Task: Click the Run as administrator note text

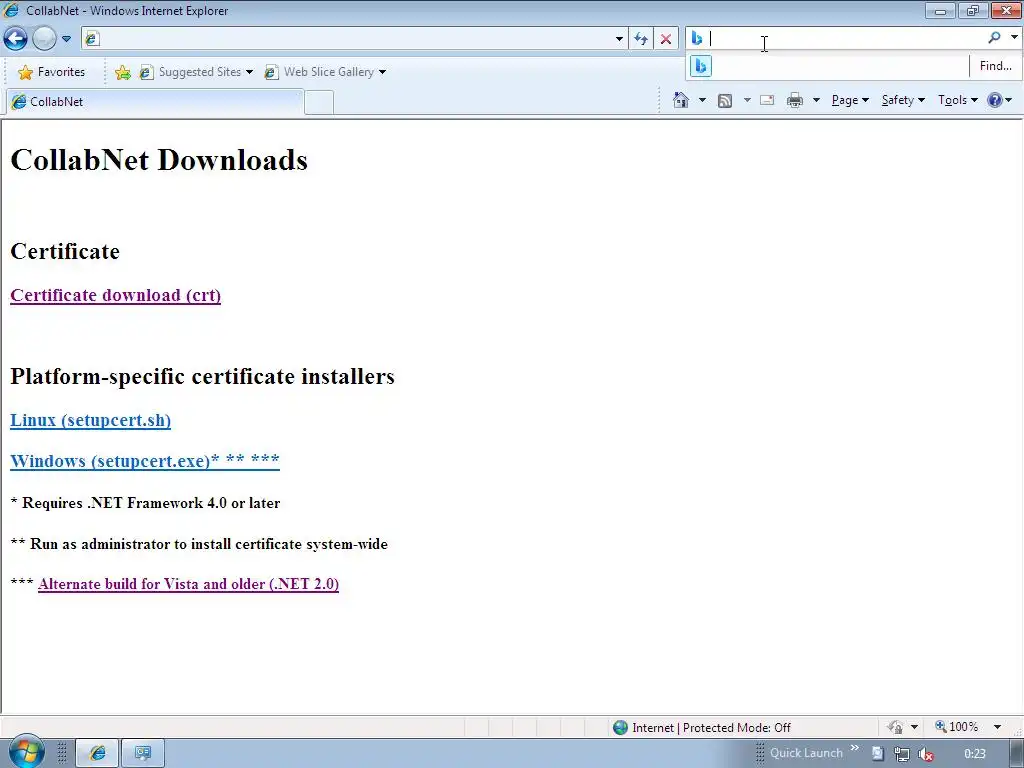Action: (199, 544)
